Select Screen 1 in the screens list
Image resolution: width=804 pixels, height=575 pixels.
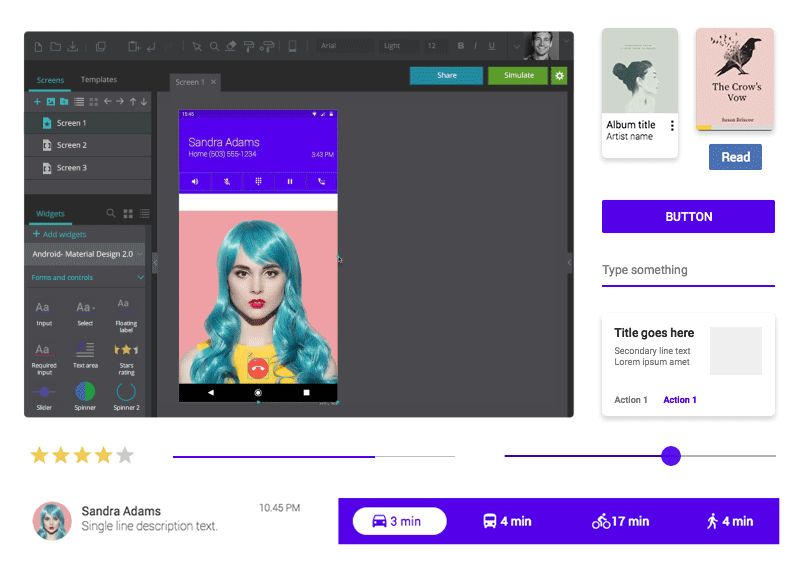[x=88, y=123]
